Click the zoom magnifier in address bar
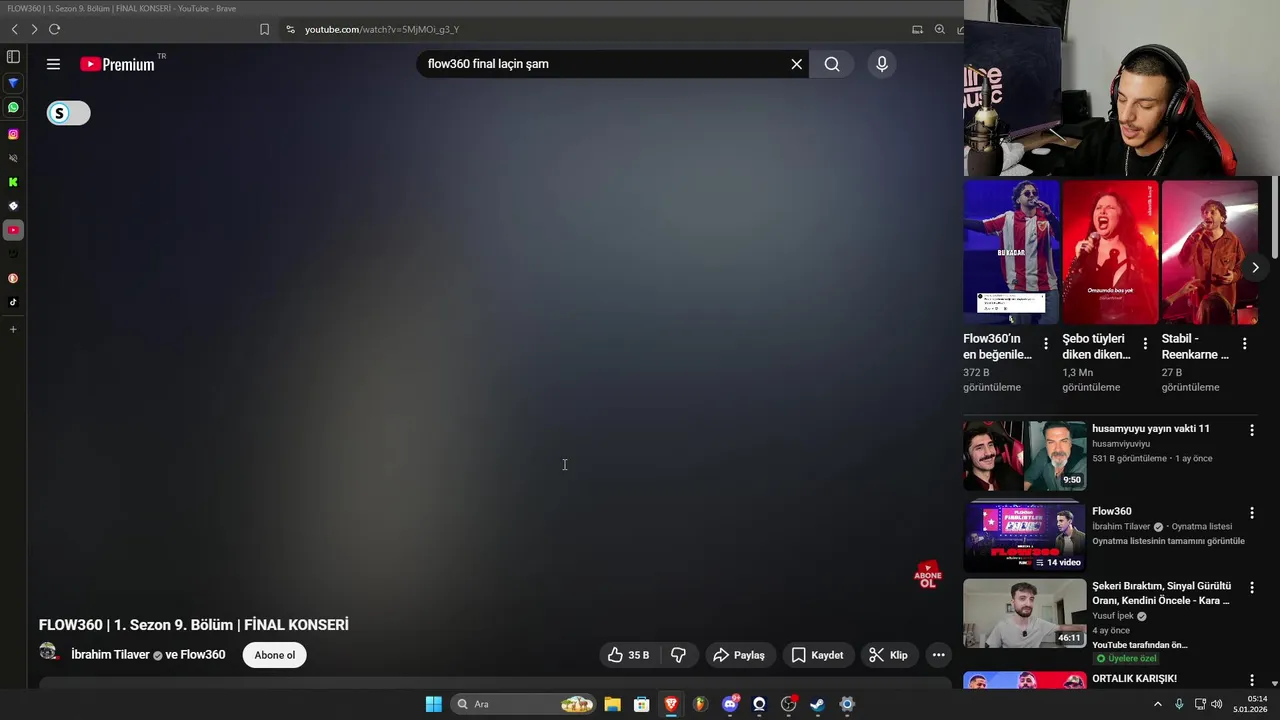1280x720 pixels. (940, 29)
